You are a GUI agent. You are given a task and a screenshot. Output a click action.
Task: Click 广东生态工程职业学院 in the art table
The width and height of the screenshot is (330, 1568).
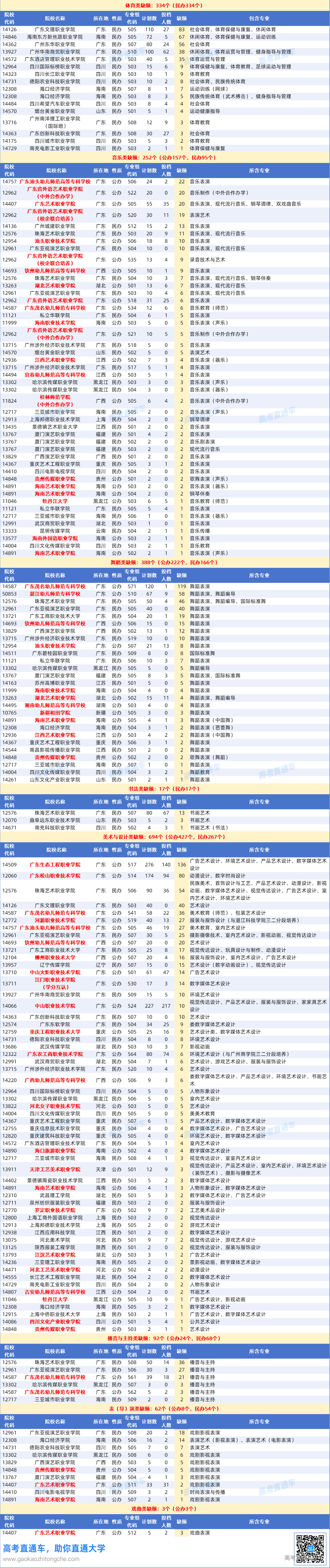pyautogui.click(x=55, y=864)
